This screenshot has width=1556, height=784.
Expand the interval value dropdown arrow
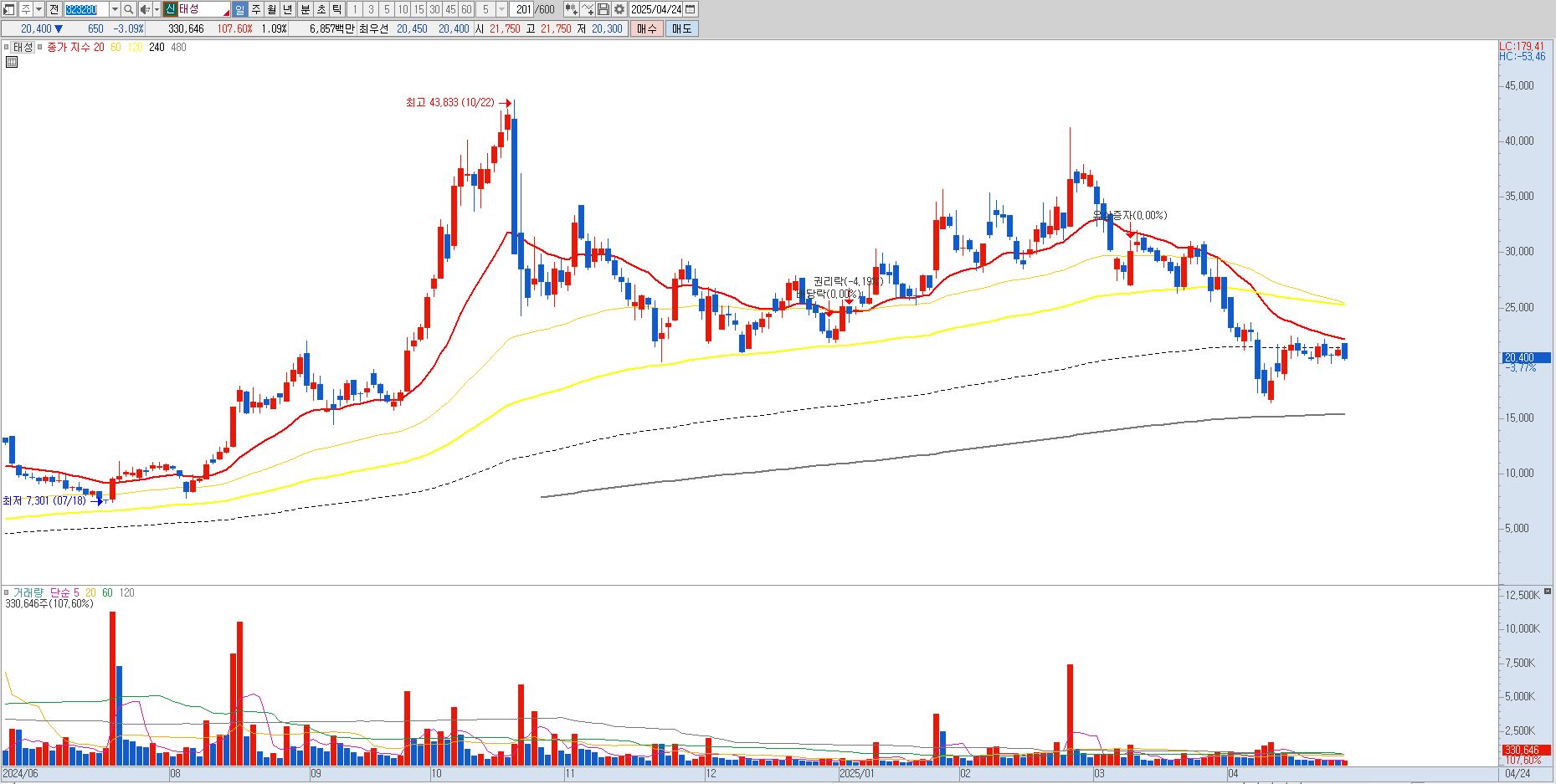tap(501, 9)
